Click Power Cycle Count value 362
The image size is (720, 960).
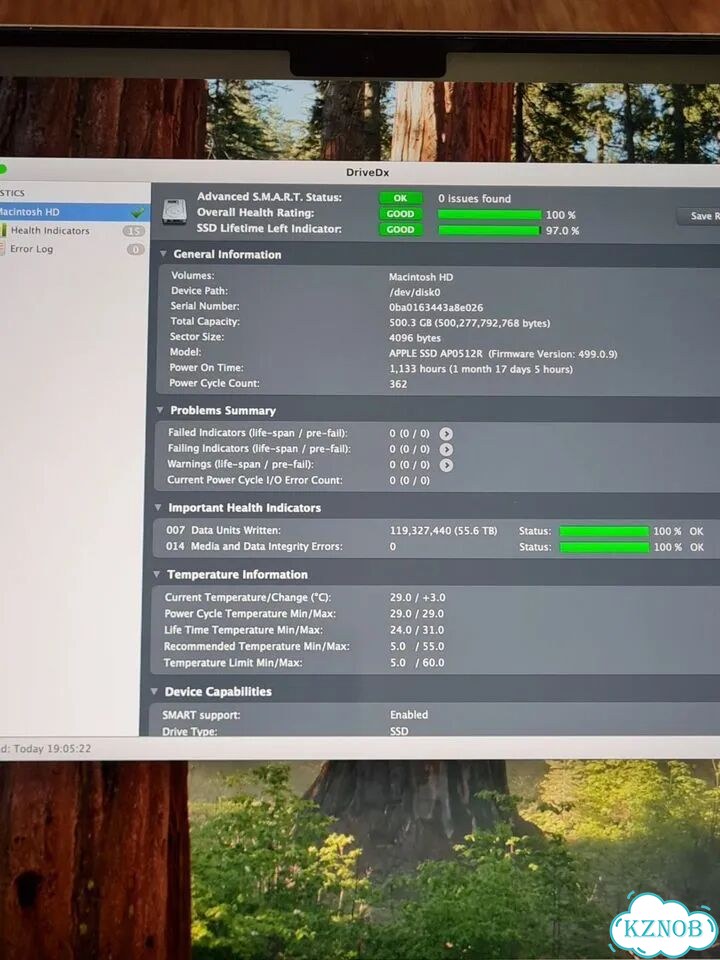[x=398, y=384]
